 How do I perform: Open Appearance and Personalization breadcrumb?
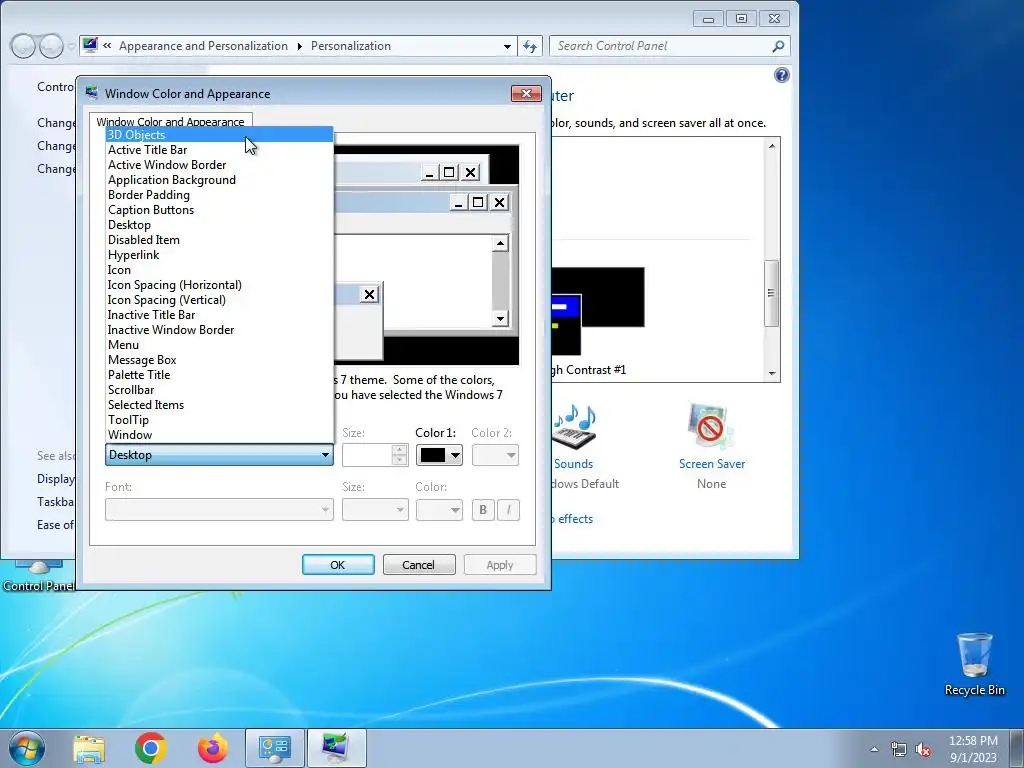click(203, 46)
